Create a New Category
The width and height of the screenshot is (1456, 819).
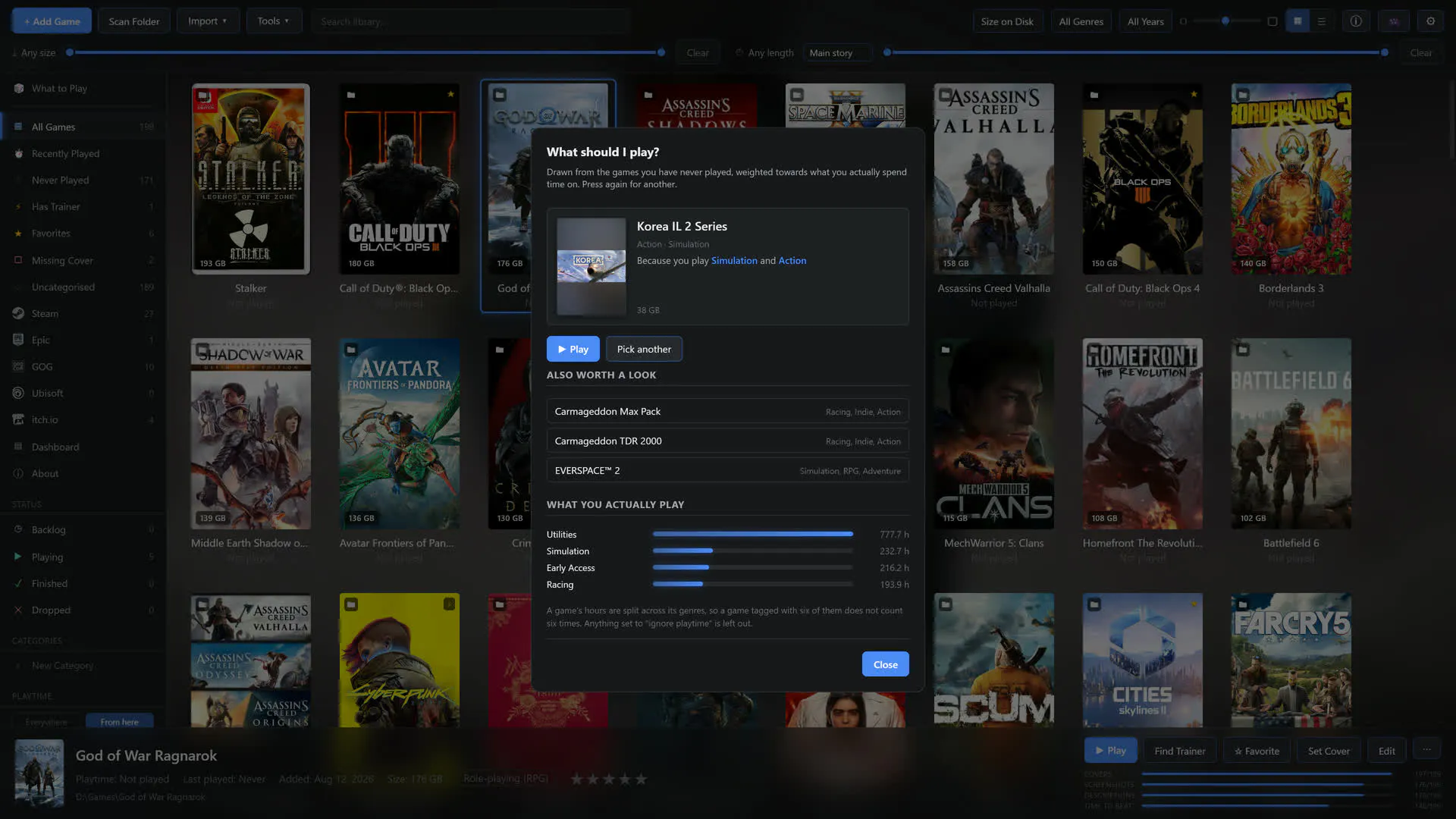(x=83, y=665)
